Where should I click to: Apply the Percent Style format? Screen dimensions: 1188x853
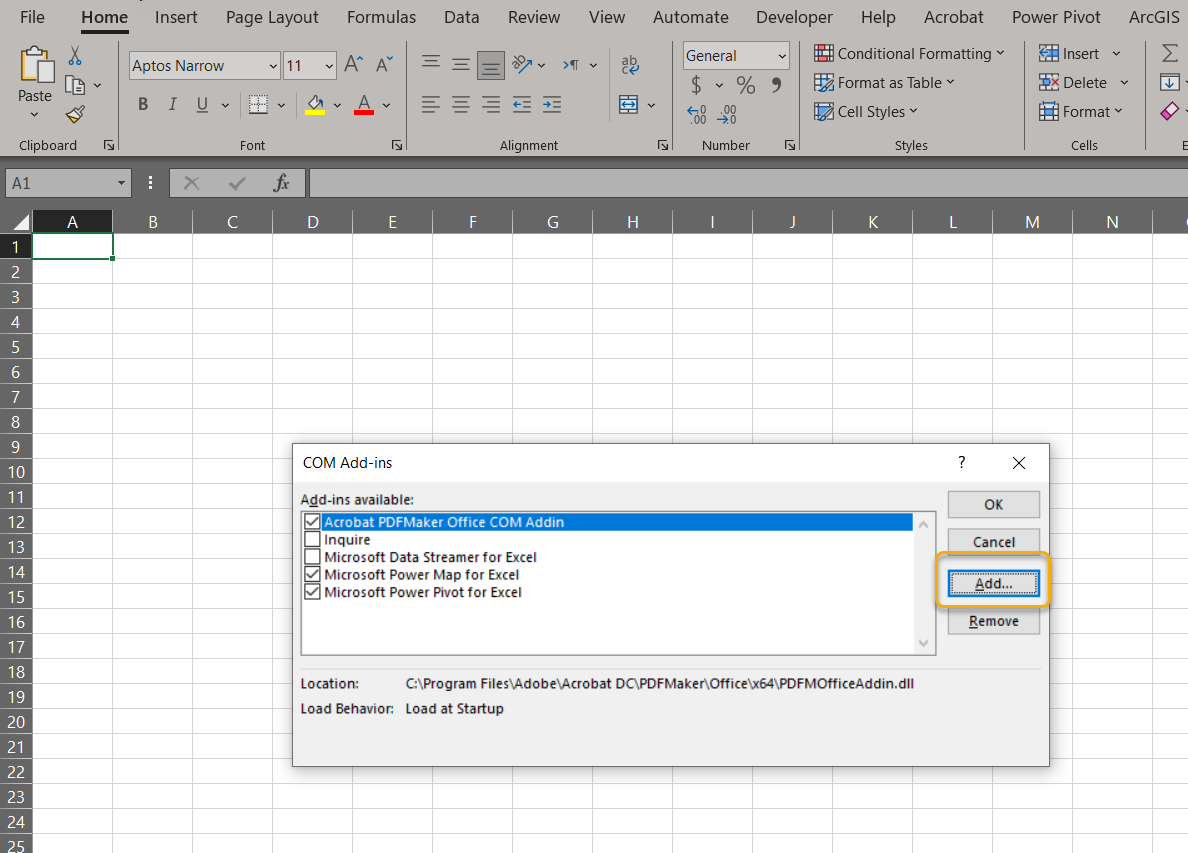(x=745, y=86)
